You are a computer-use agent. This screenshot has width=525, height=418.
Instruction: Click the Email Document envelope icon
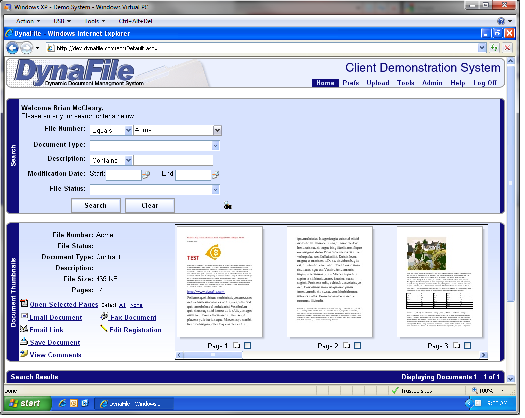(x=24, y=316)
